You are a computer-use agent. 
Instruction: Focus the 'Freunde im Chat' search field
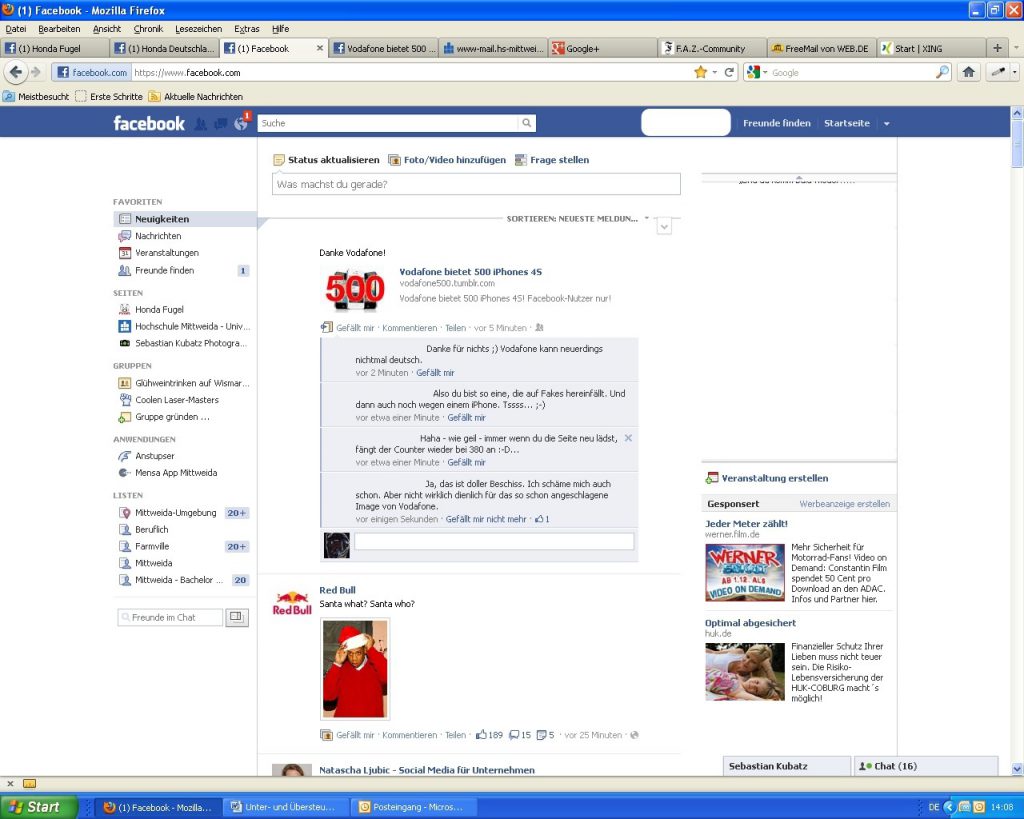click(x=170, y=617)
